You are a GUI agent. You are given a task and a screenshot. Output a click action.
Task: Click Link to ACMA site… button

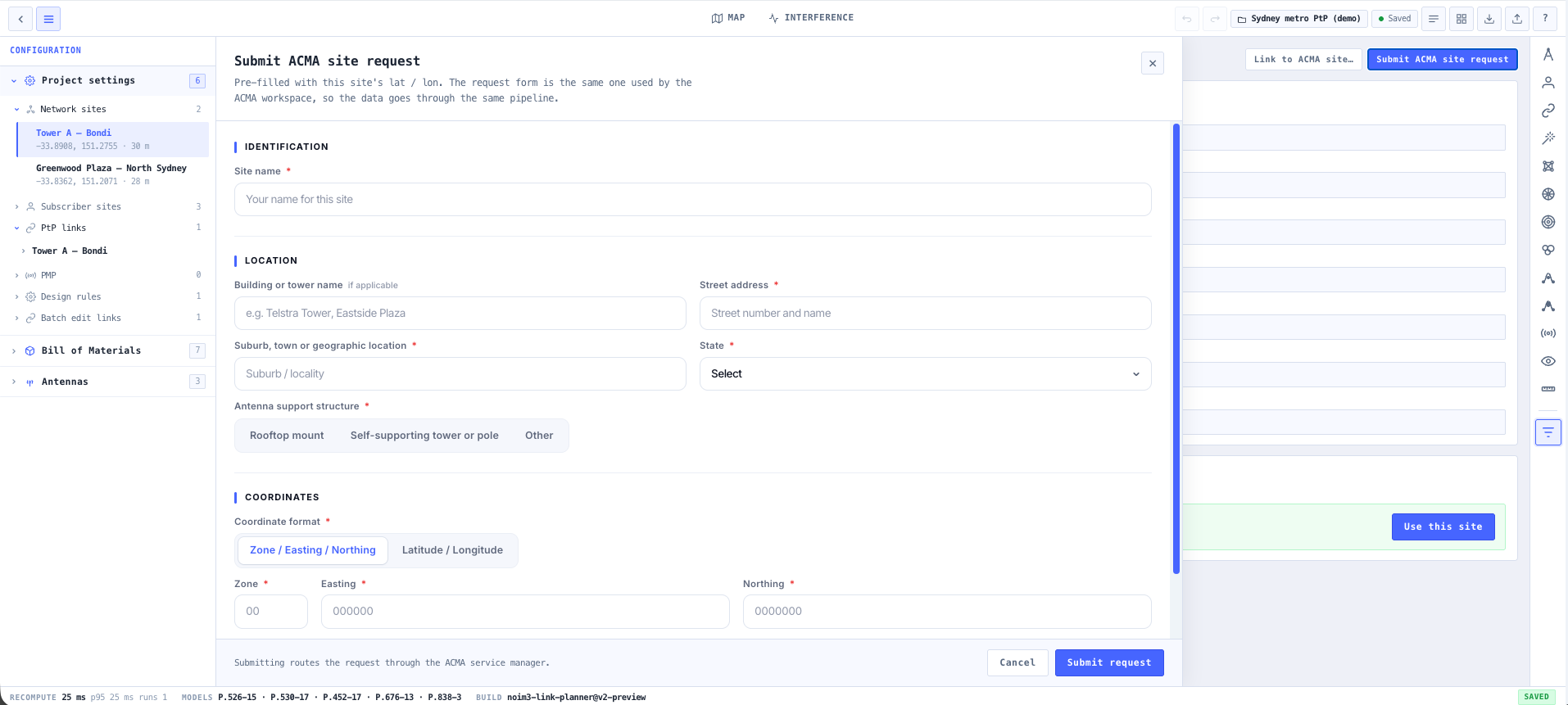[x=1304, y=59]
